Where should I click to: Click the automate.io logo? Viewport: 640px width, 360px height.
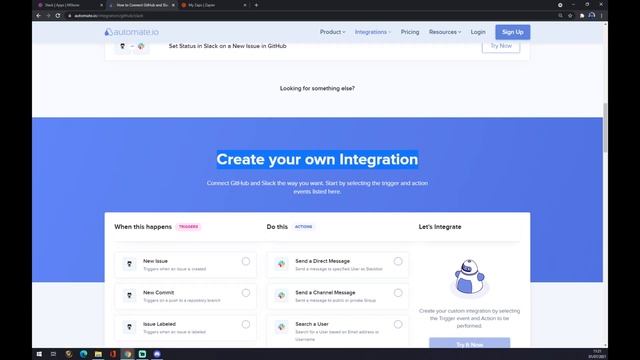click(x=131, y=32)
